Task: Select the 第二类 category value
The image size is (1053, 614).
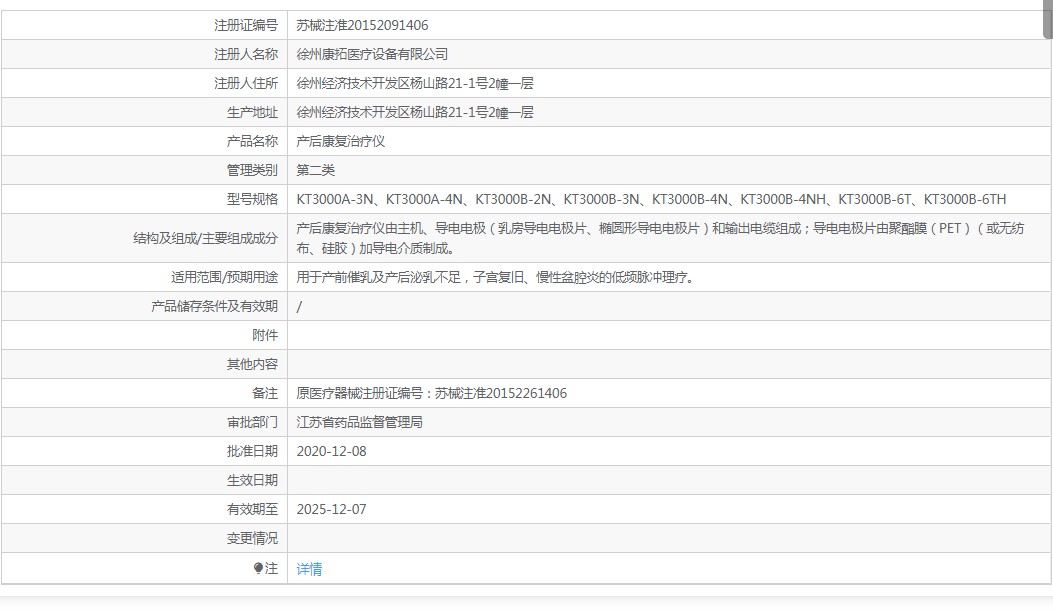Action: [x=316, y=170]
